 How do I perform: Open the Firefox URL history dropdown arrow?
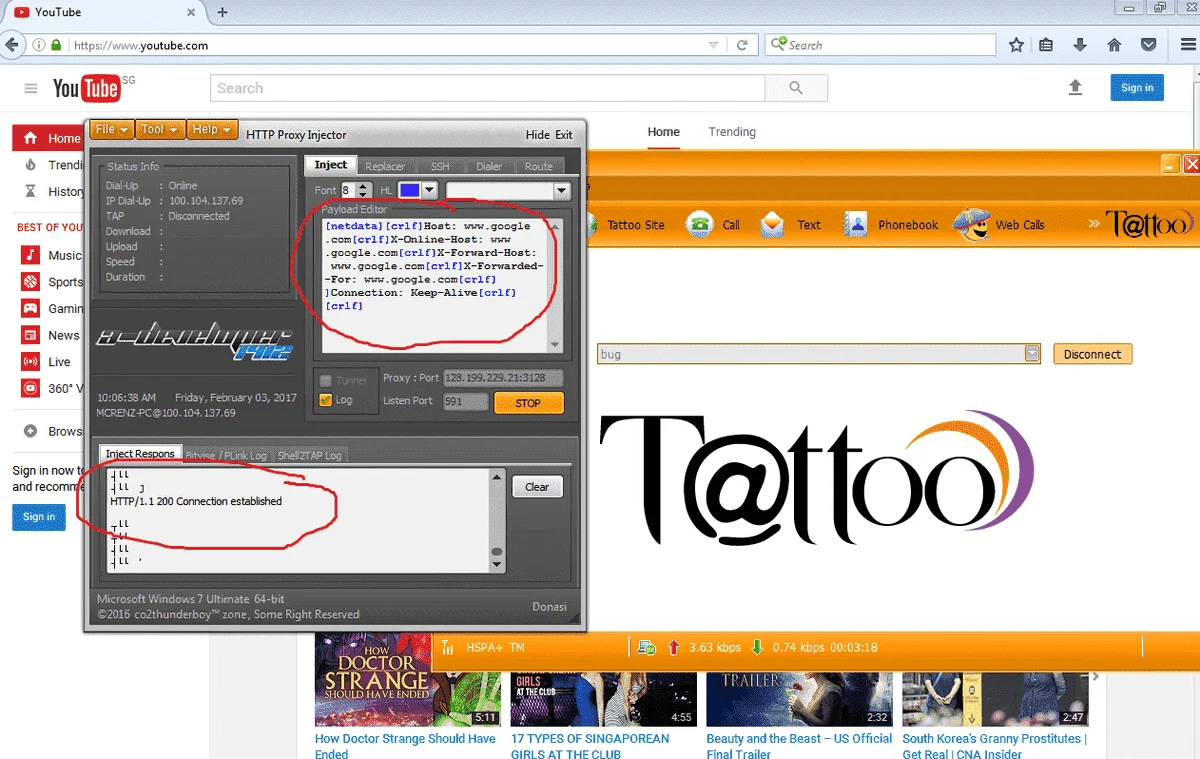click(713, 45)
